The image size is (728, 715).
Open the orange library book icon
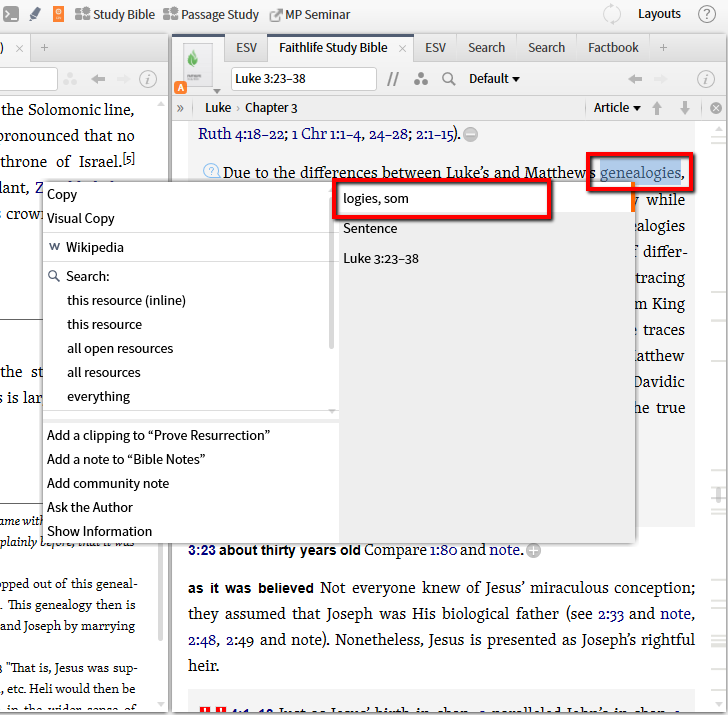click(x=58, y=14)
